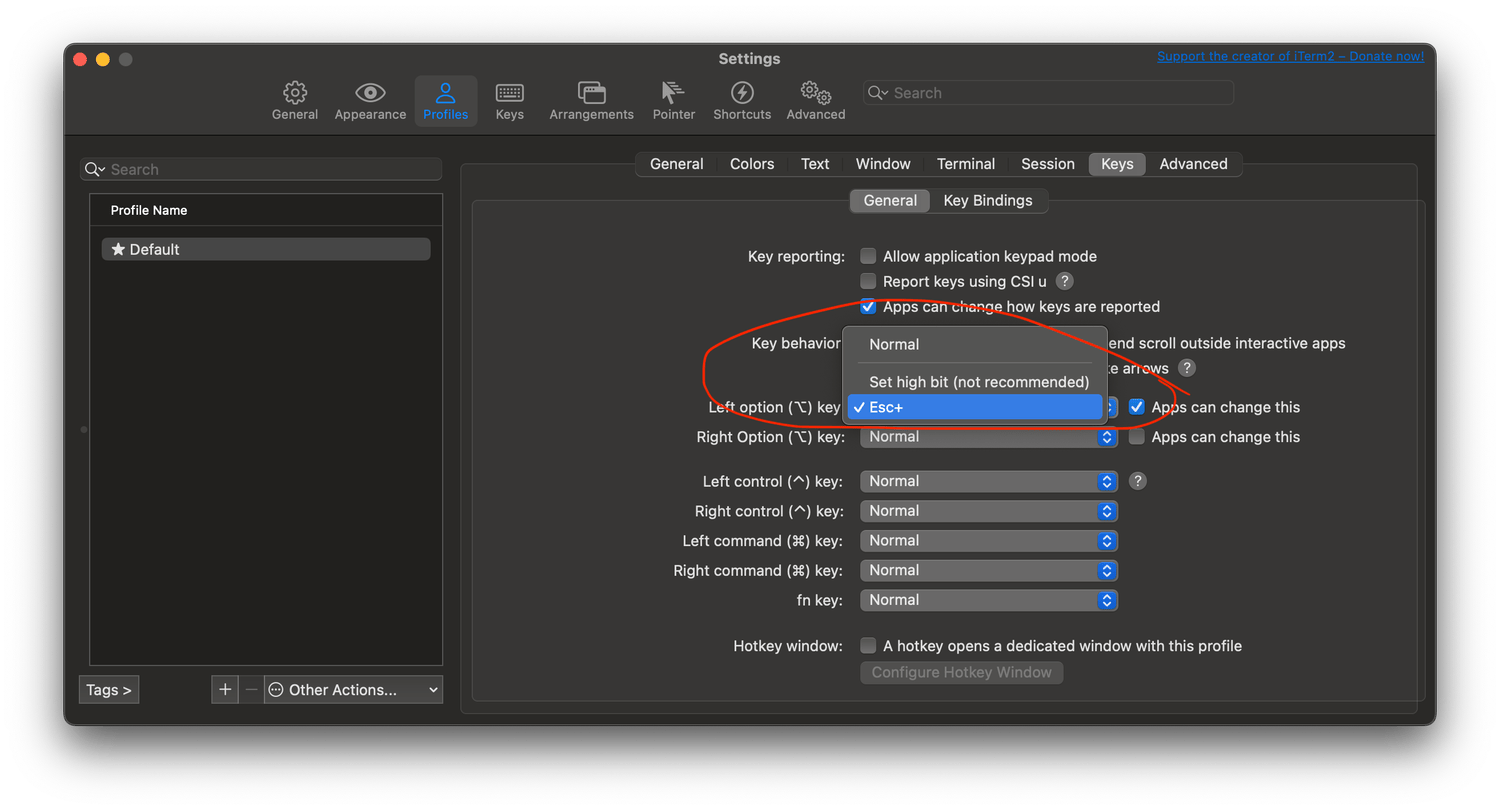Open the General settings pane

click(295, 100)
